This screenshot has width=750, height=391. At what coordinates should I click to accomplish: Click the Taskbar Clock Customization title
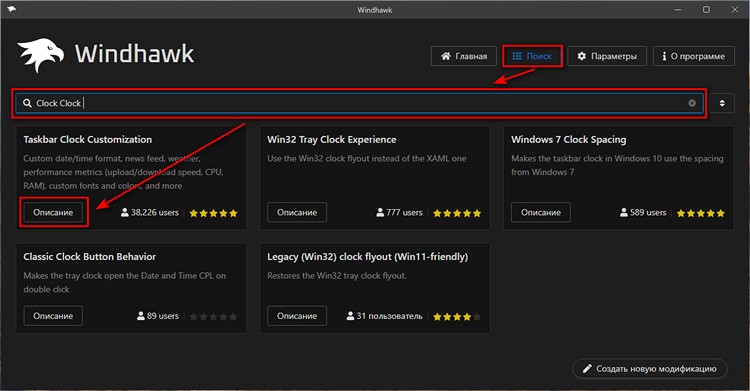(88, 140)
